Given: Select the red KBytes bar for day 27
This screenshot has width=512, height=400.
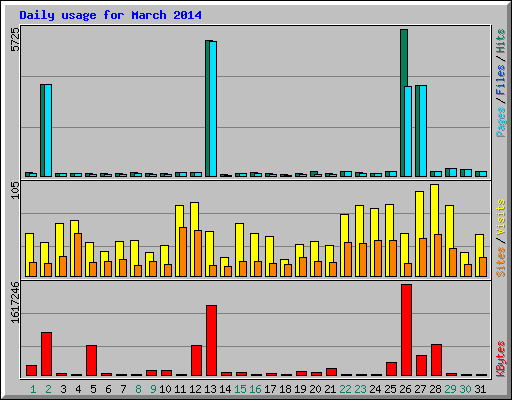Looking at the screenshot, I should (421, 366).
